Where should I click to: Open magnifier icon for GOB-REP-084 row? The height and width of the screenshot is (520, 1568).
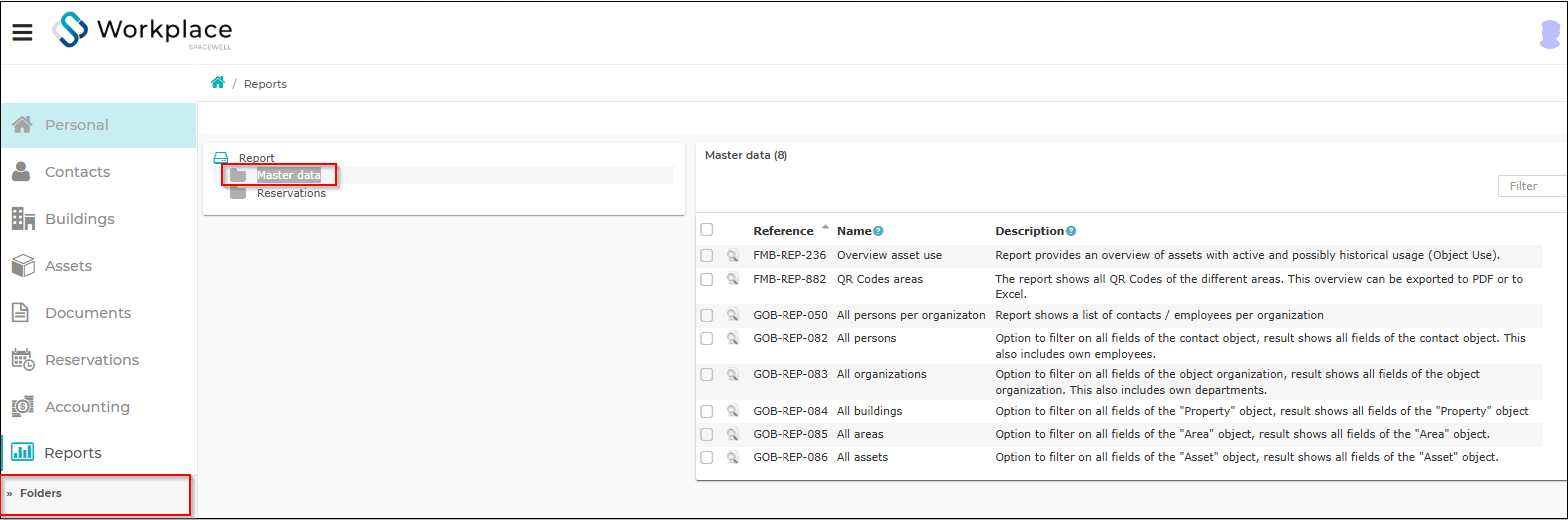733,412
